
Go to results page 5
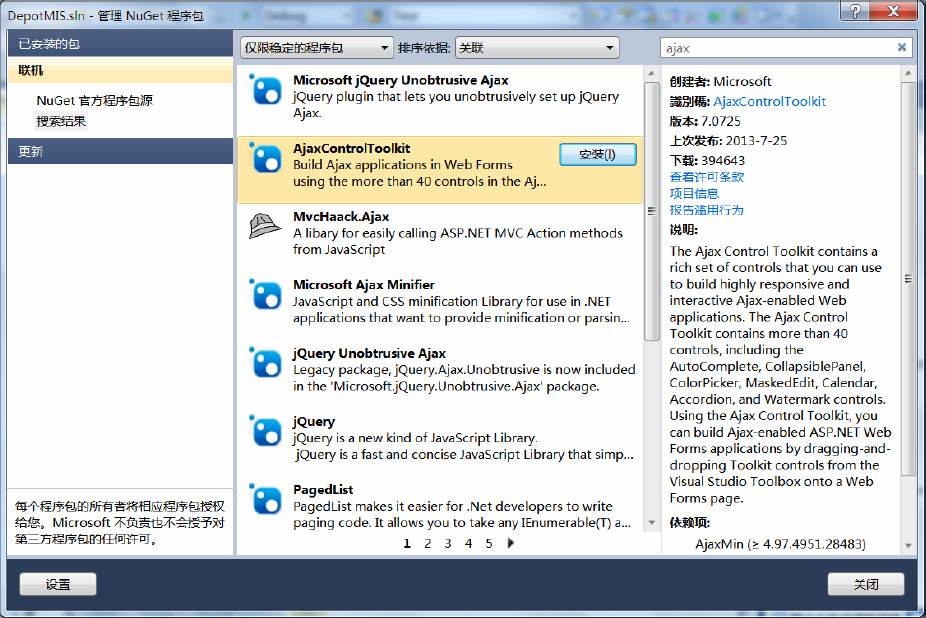click(x=489, y=543)
